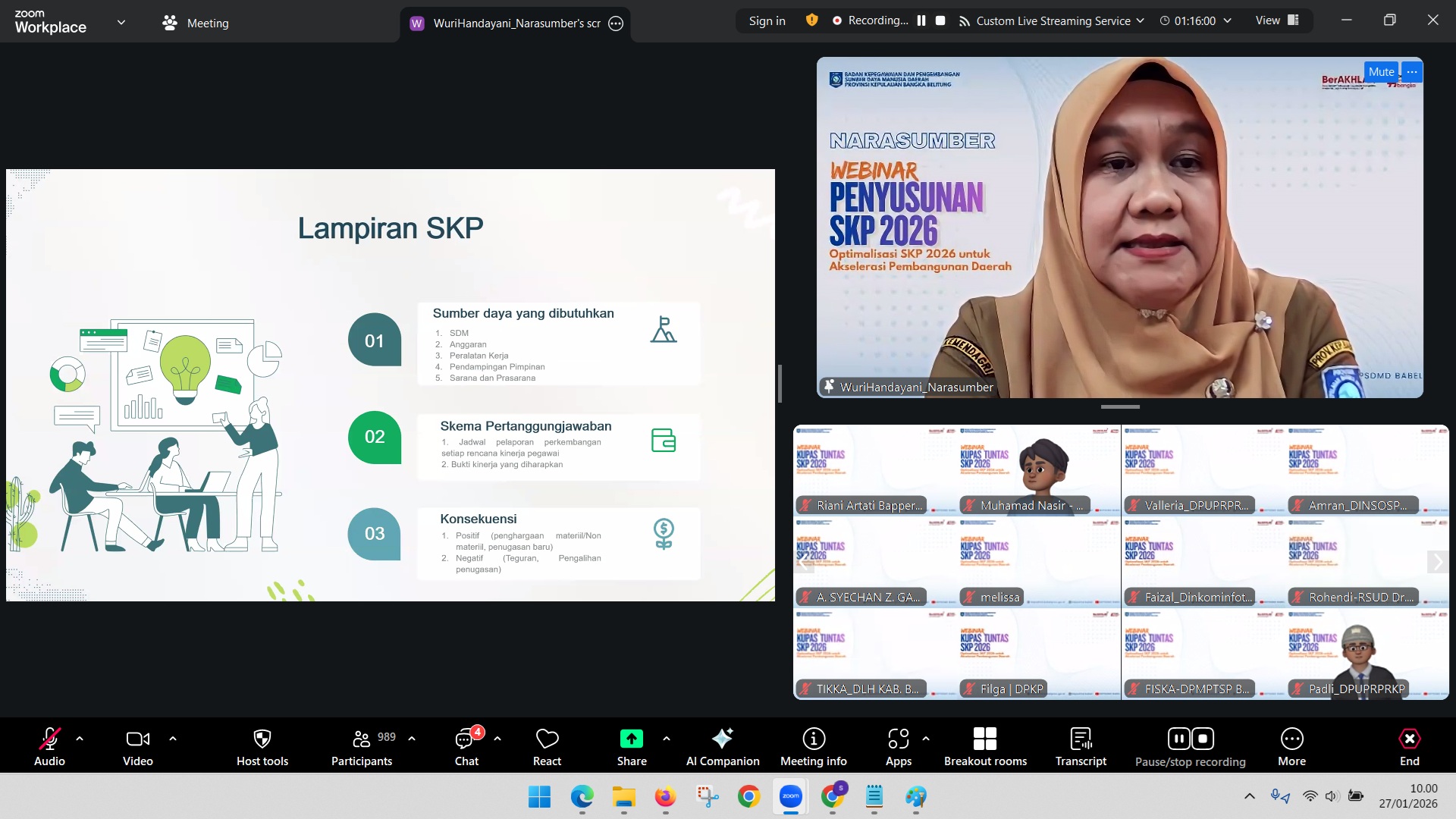Expand the zoom Workplace menu chevron
This screenshot has width=1456, height=819.
121,23
